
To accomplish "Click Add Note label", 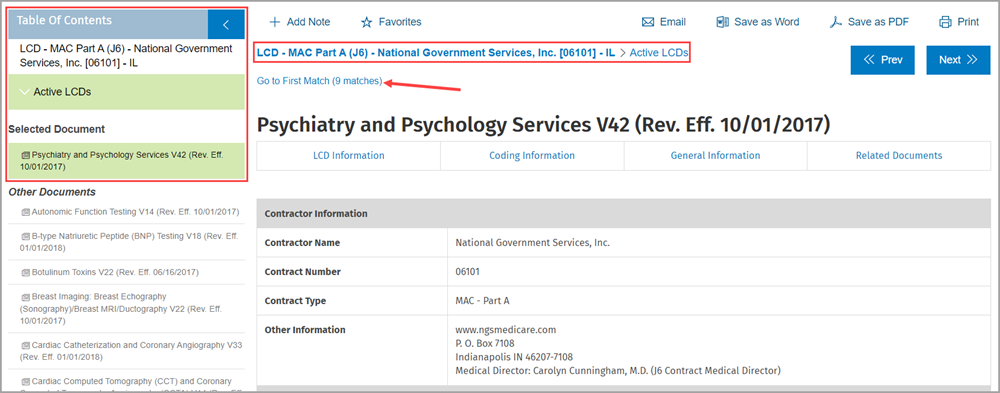I will click(x=309, y=22).
